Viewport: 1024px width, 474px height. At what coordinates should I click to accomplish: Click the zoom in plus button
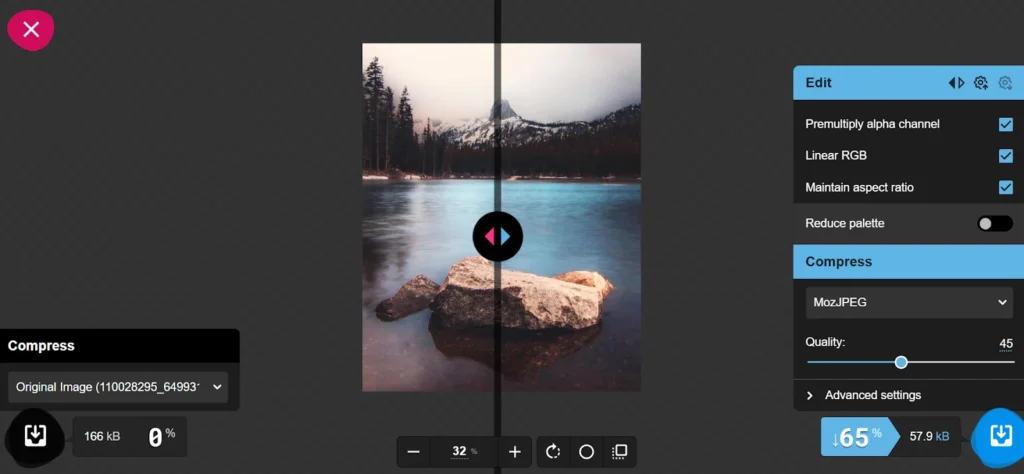coord(515,452)
